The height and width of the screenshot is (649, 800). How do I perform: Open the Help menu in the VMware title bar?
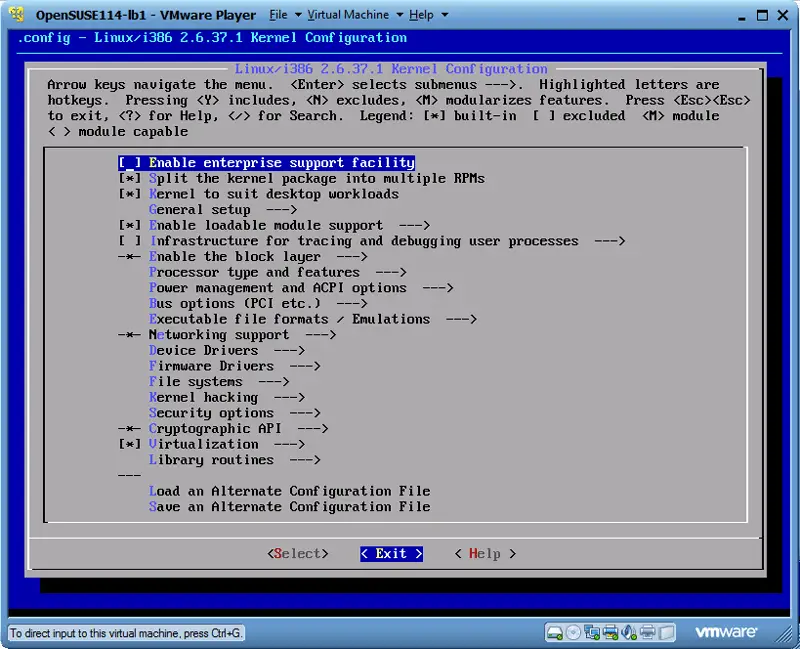[428, 15]
